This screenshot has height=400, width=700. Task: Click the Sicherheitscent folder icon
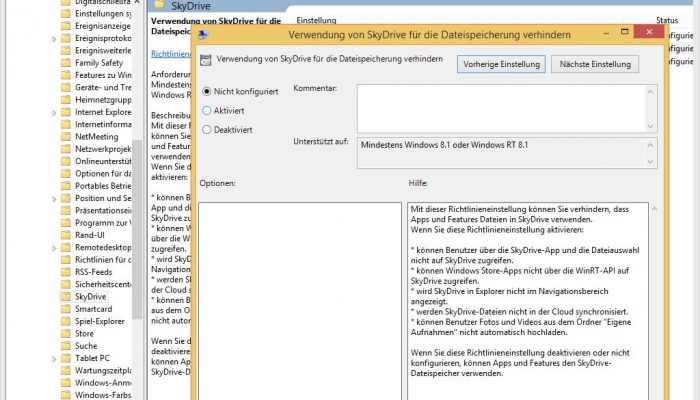coord(66,284)
